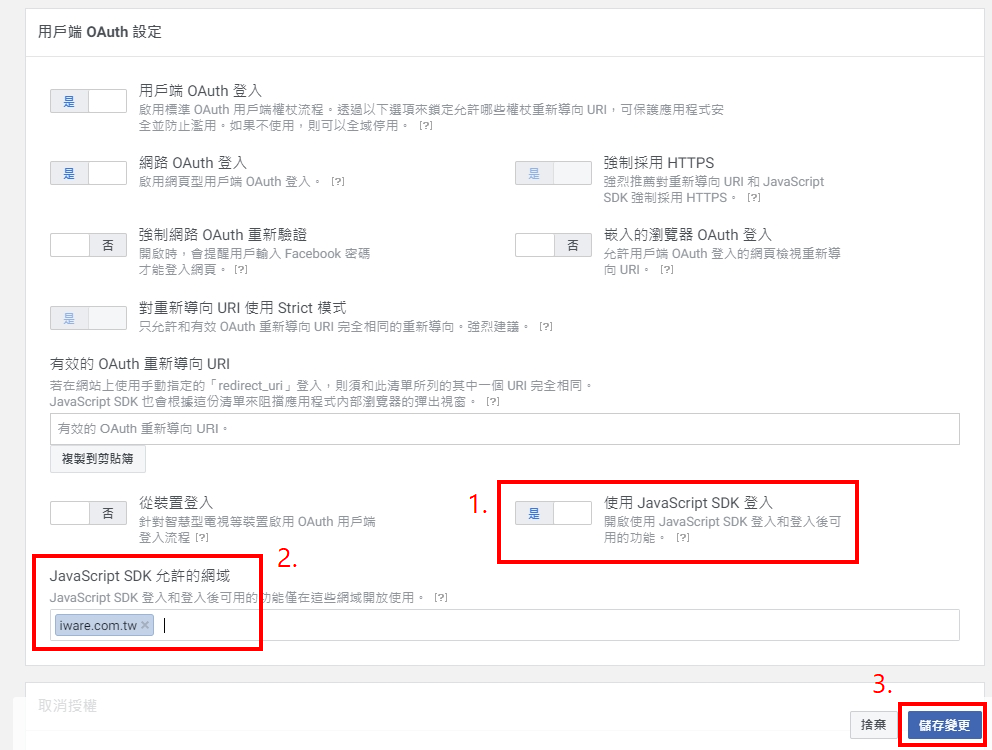The width and height of the screenshot is (992, 750).
Task: Toggle the 使用 JavaScript SDK 登入 switch
Action: pyautogui.click(x=554, y=513)
